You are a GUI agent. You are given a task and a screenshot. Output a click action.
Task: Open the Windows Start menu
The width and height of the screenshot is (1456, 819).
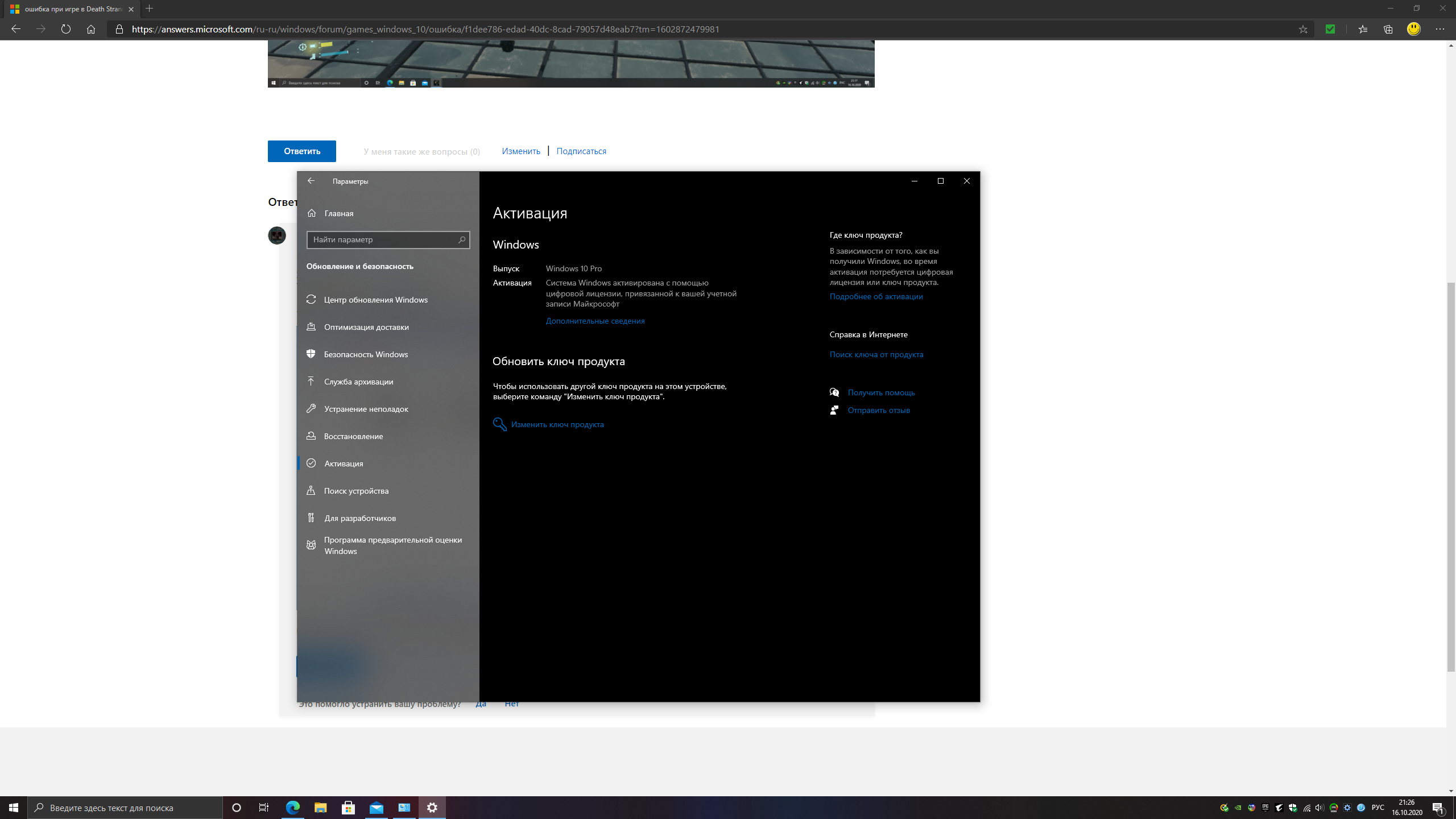coord(14,808)
